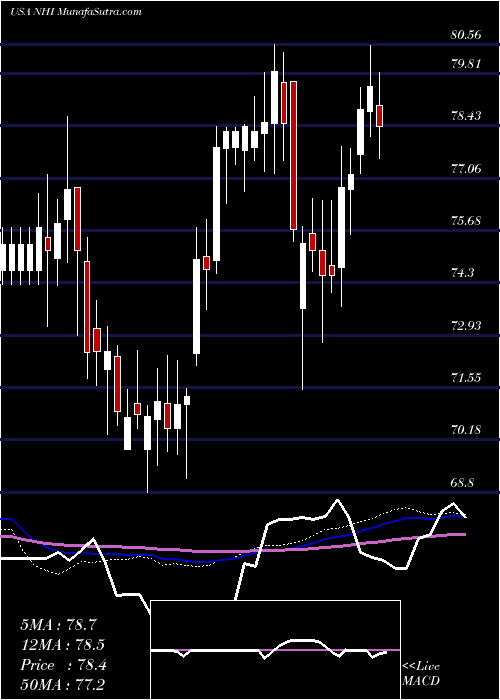Click the 78.43 price level label
This screenshot has width=500, height=700.
pos(466,116)
